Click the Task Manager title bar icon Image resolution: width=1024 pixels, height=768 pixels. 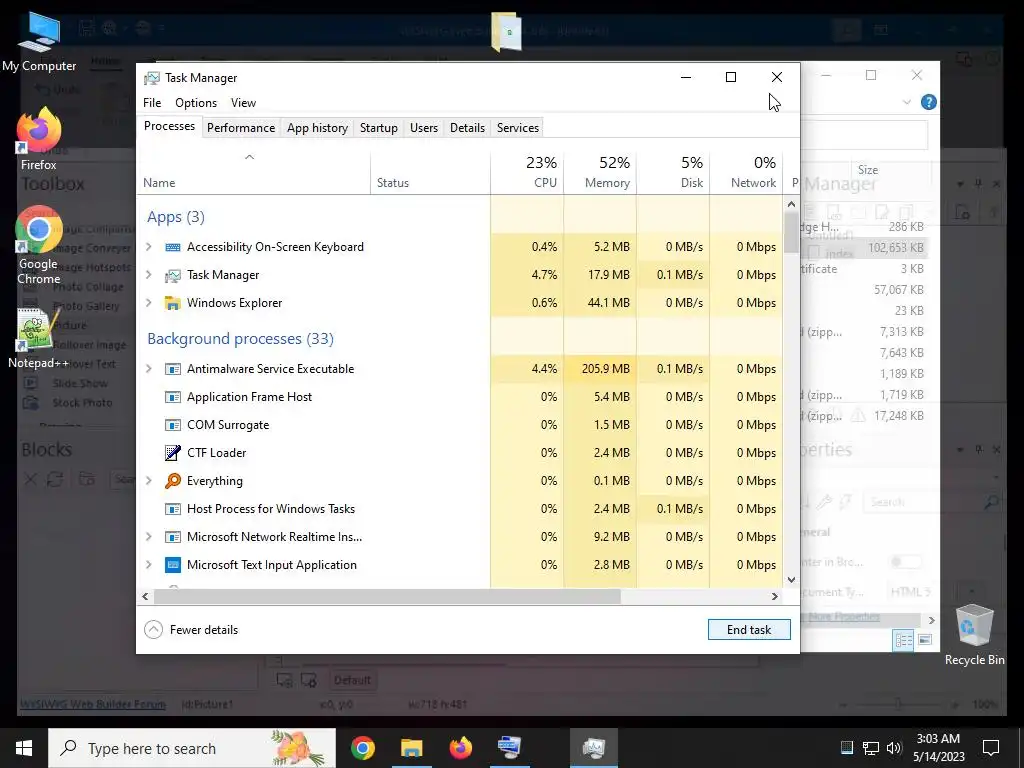(x=152, y=78)
